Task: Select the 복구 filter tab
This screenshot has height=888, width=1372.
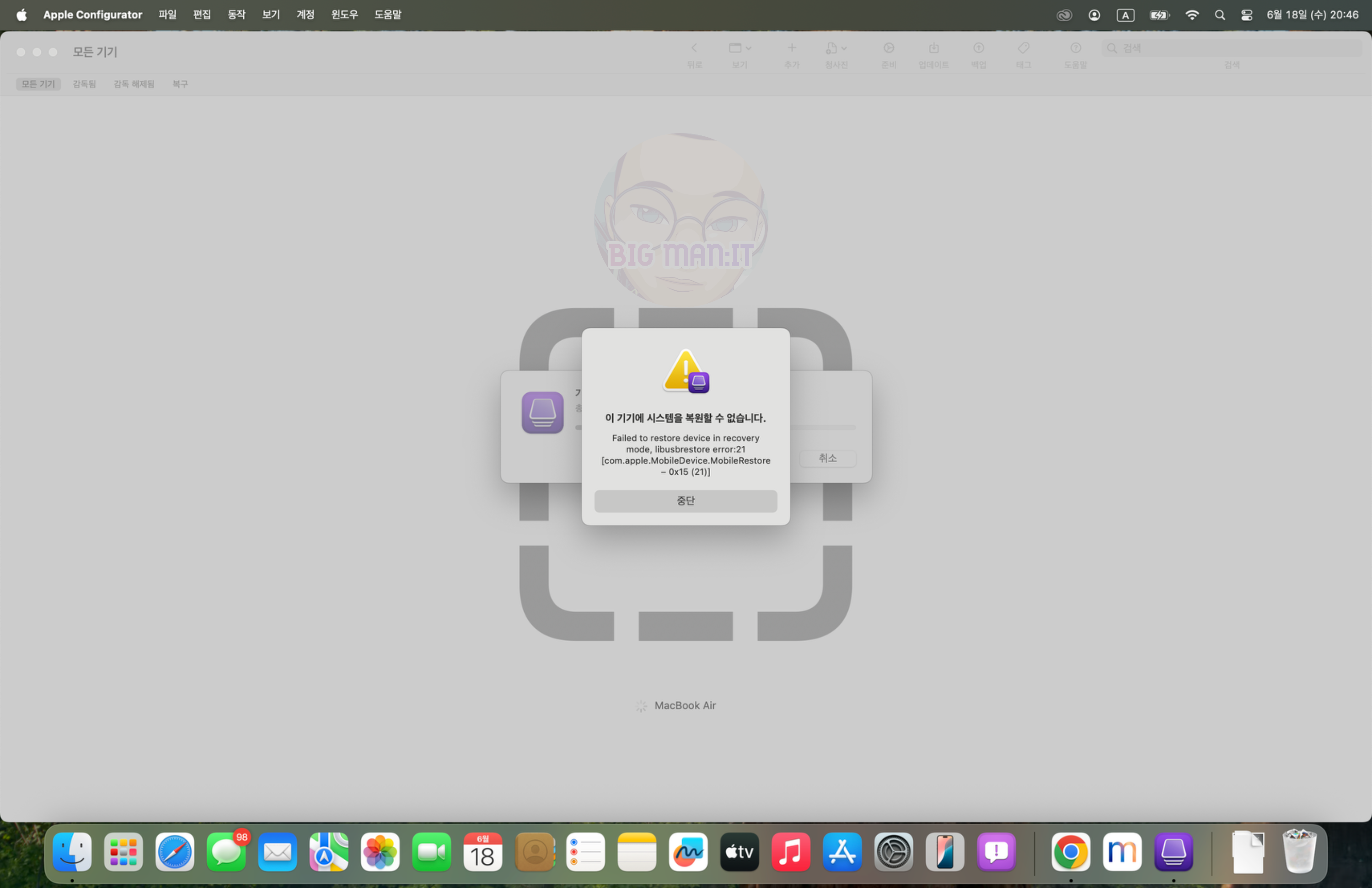Action: [x=180, y=84]
